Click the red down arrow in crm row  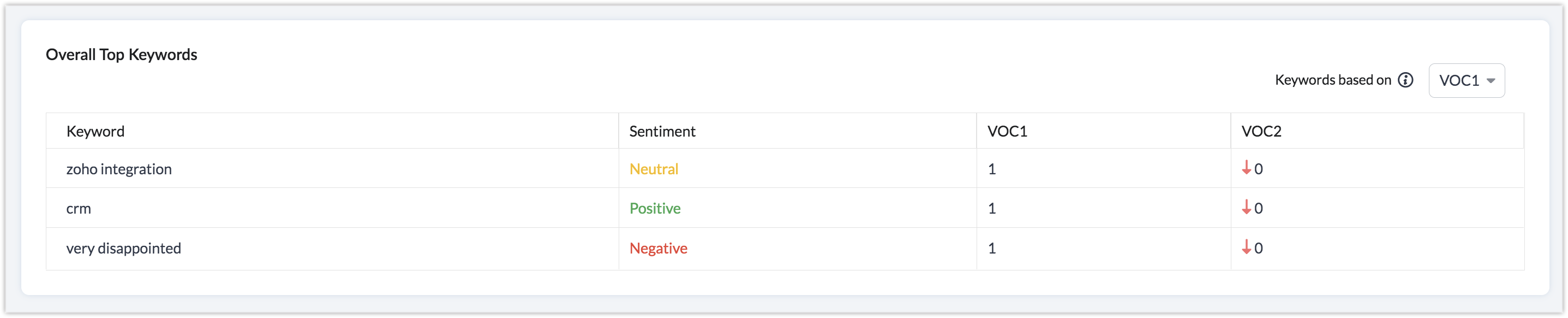tap(1246, 207)
